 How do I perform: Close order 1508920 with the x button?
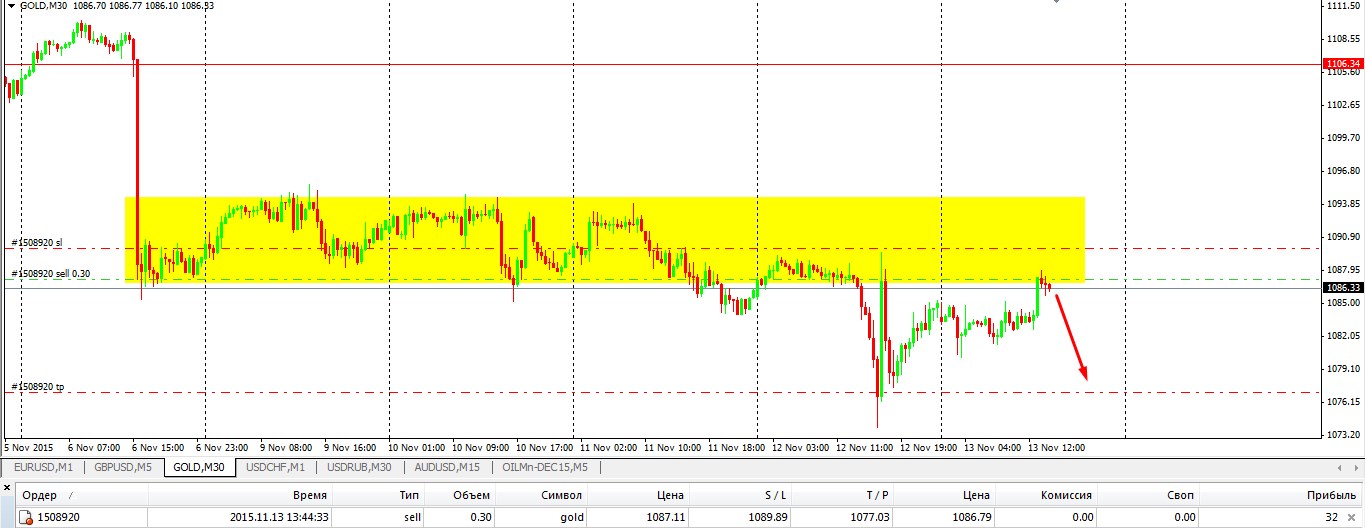click(x=1354, y=517)
